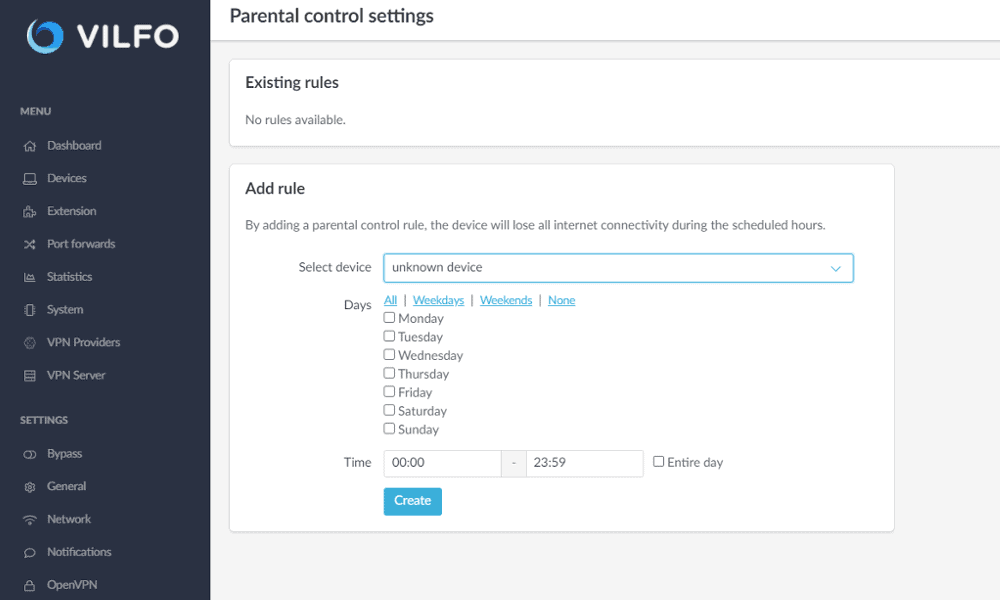Click the VPN Server icon

click(x=29, y=376)
